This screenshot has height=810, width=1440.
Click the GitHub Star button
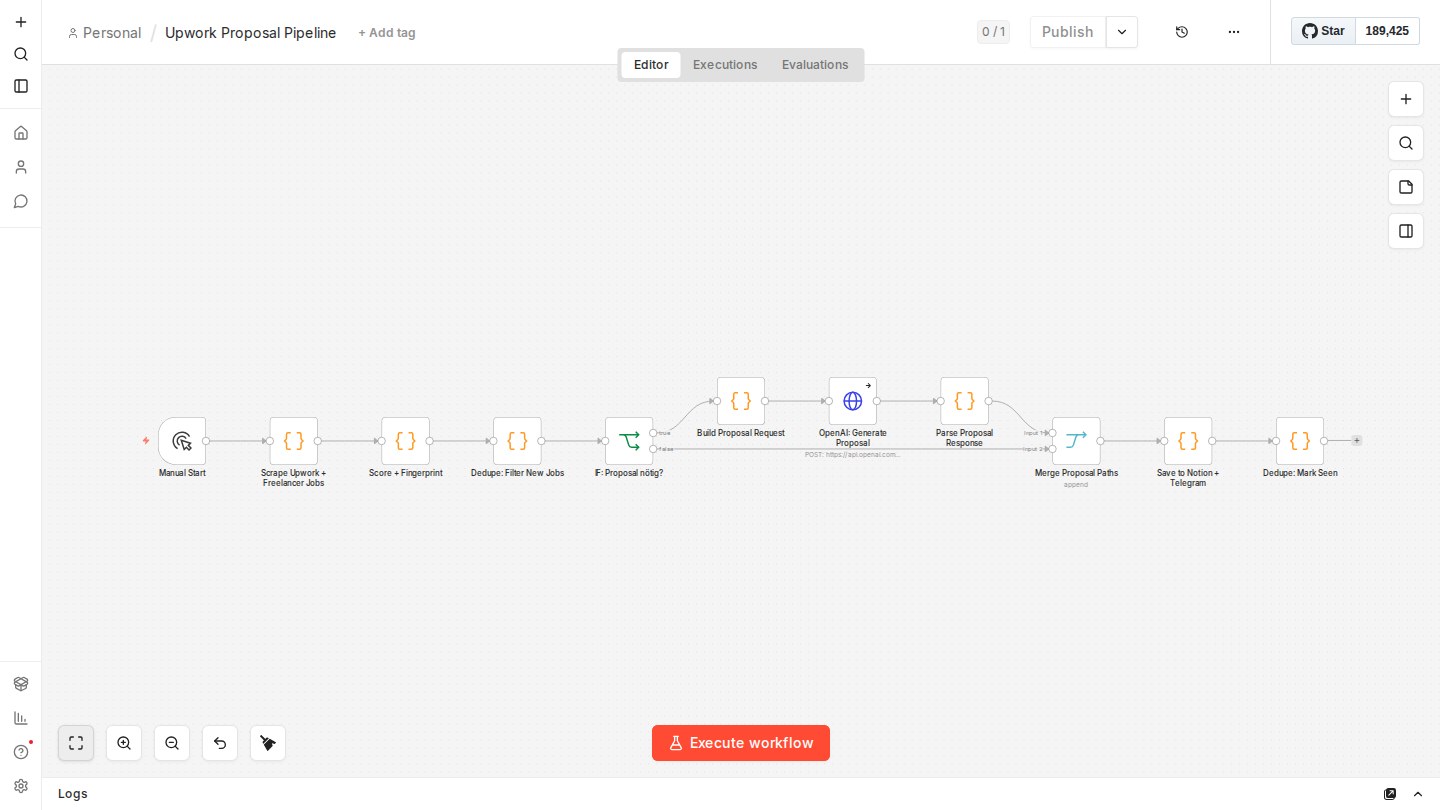point(1323,31)
